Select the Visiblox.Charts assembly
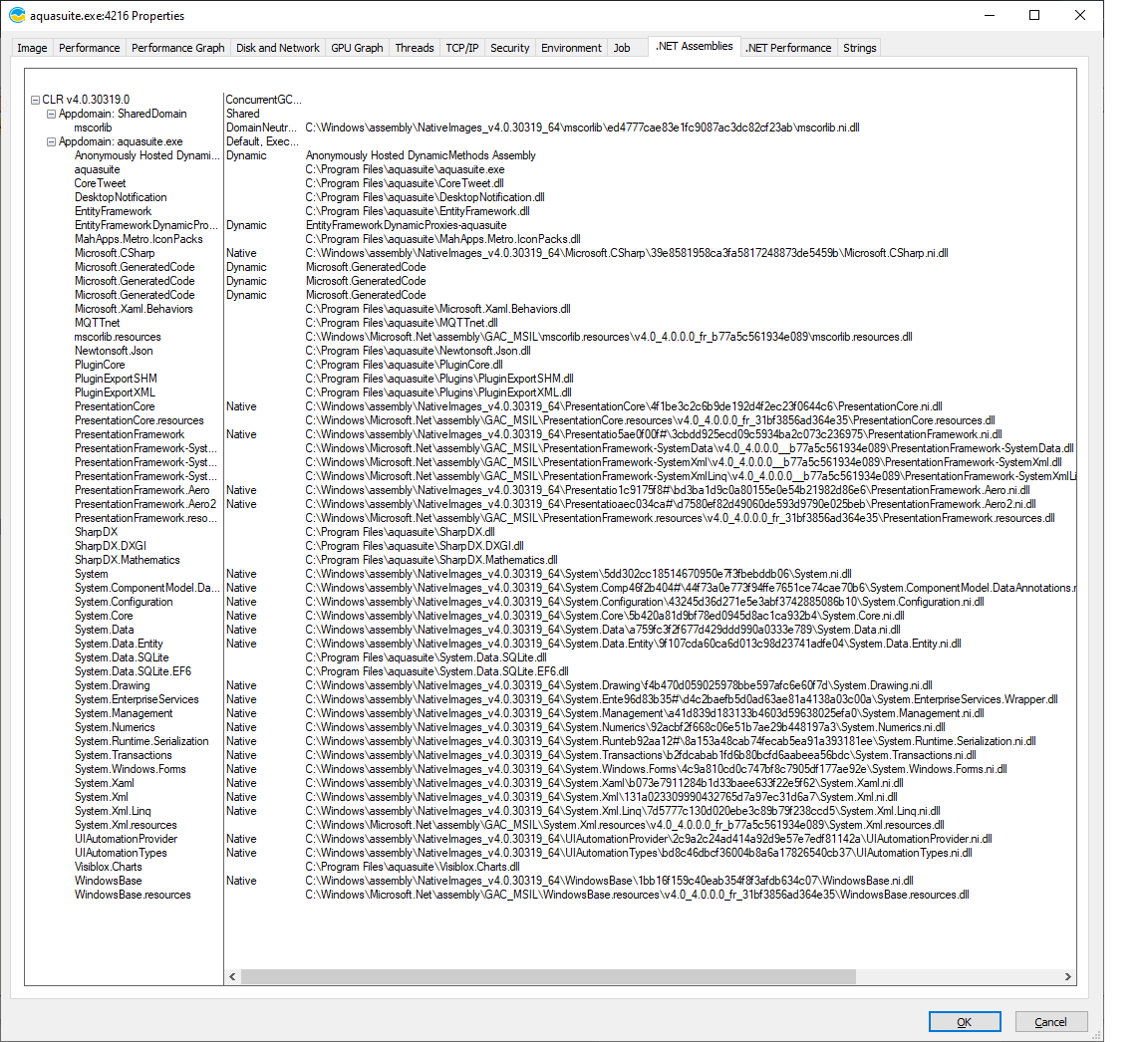Image resolution: width=1148 pixels, height=1042 pixels. 109,867
